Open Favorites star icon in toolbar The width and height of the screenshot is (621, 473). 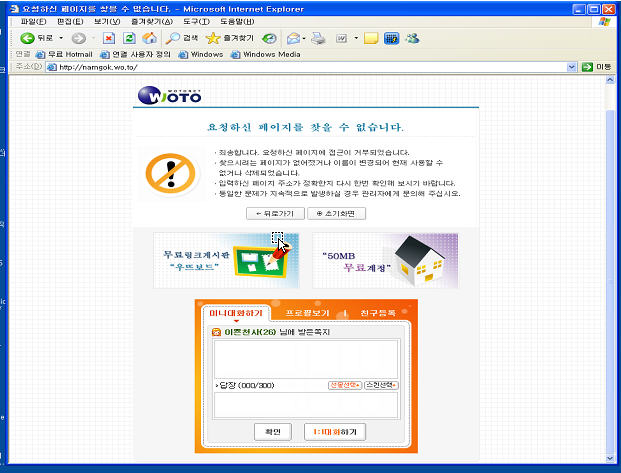point(213,38)
